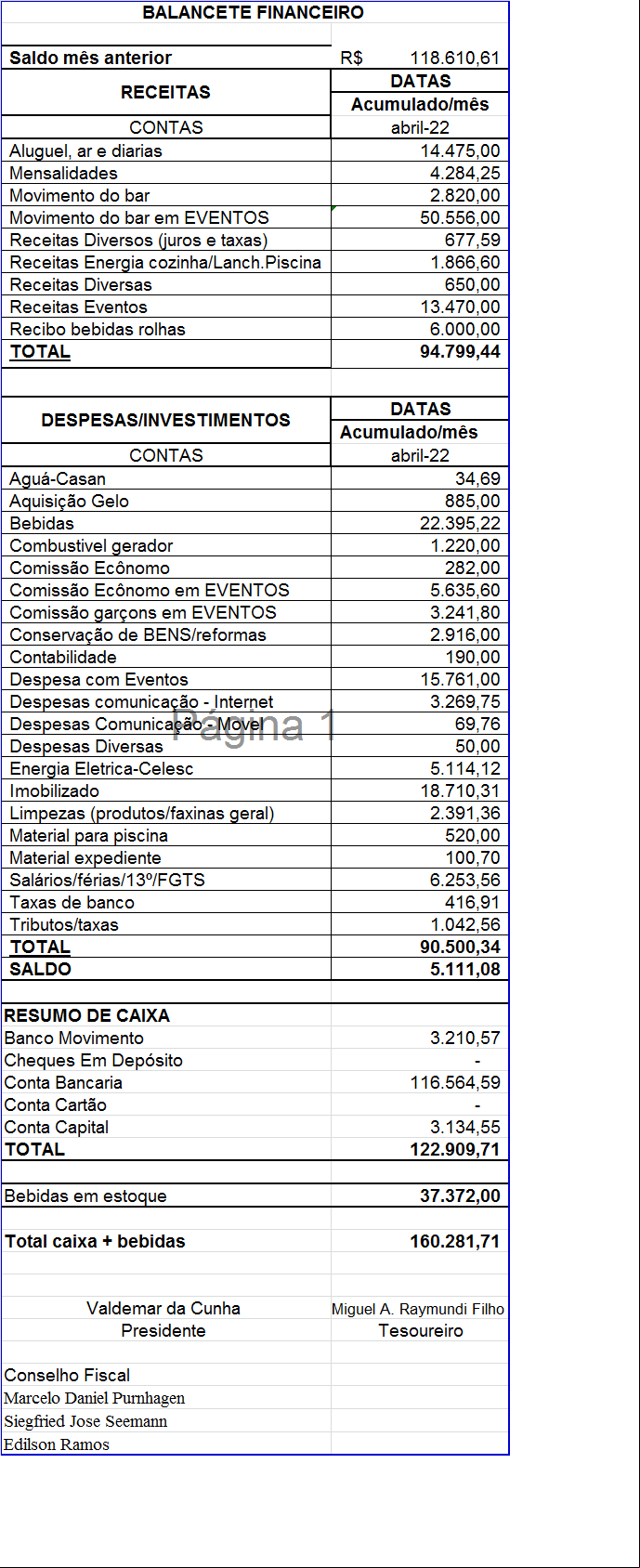Click the RECEITAS header cell

[x=165, y=92]
